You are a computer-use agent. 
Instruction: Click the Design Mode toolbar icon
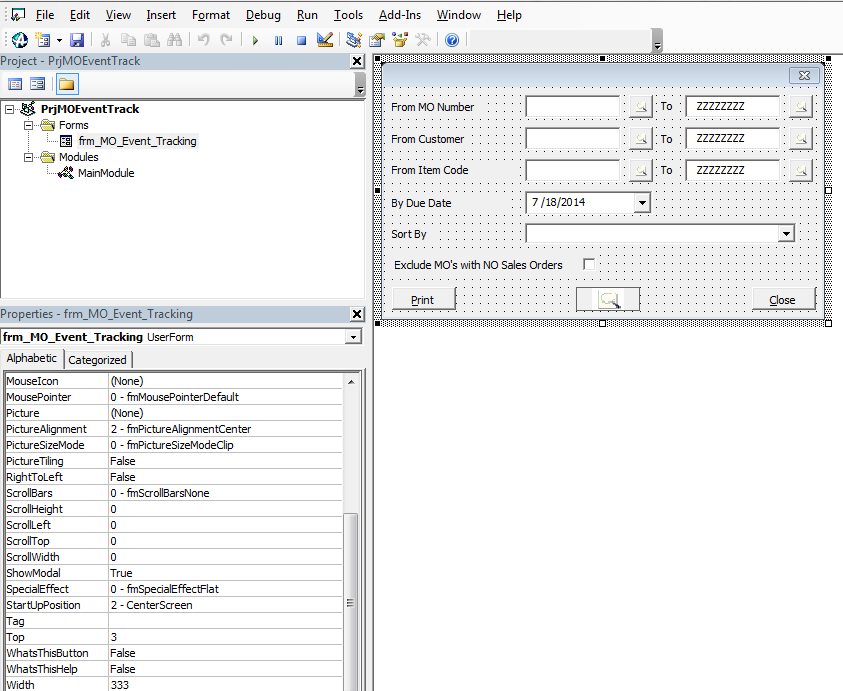[x=324, y=40]
